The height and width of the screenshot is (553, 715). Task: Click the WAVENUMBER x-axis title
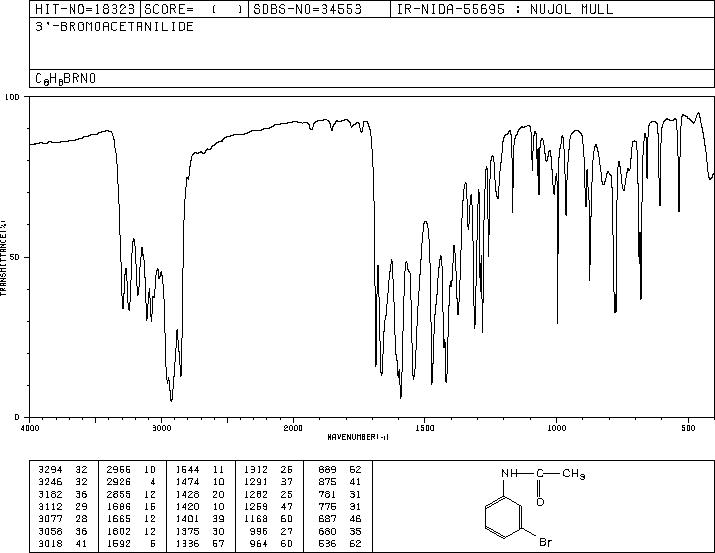[358, 437]
